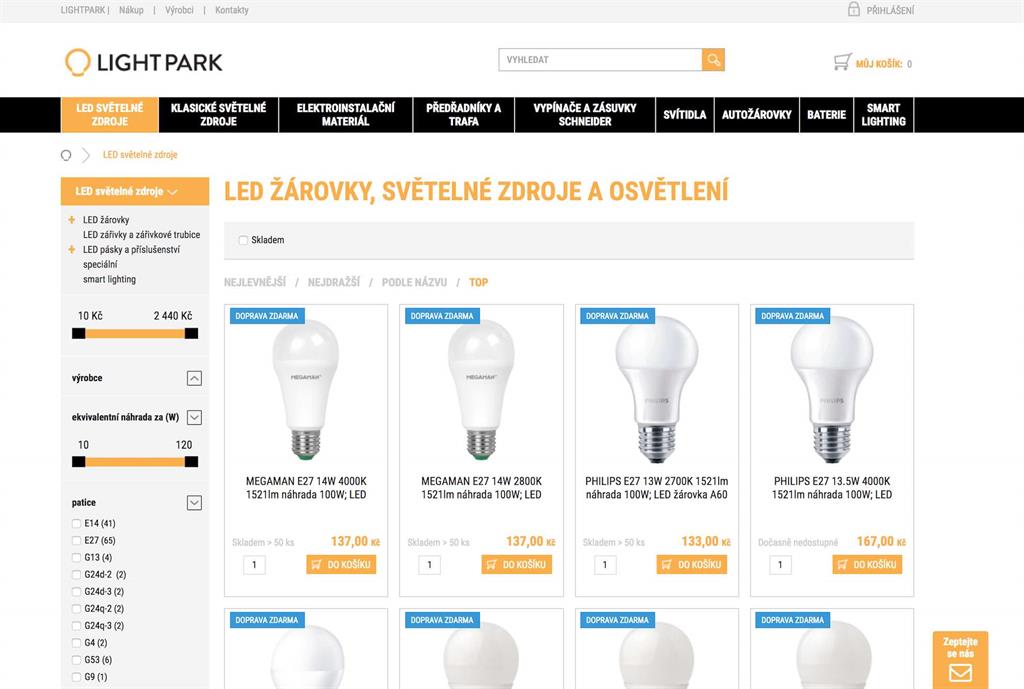Check the E27 (65) socket filter

(76, 540)
